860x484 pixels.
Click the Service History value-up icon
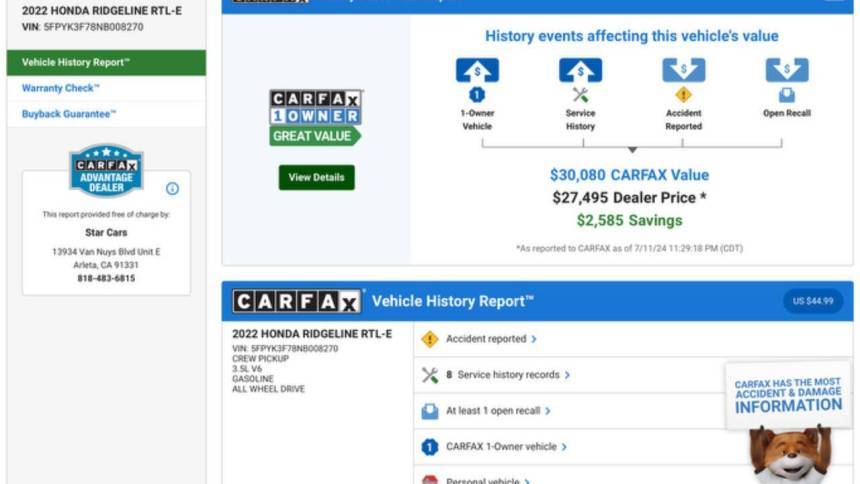coord(580,70)
